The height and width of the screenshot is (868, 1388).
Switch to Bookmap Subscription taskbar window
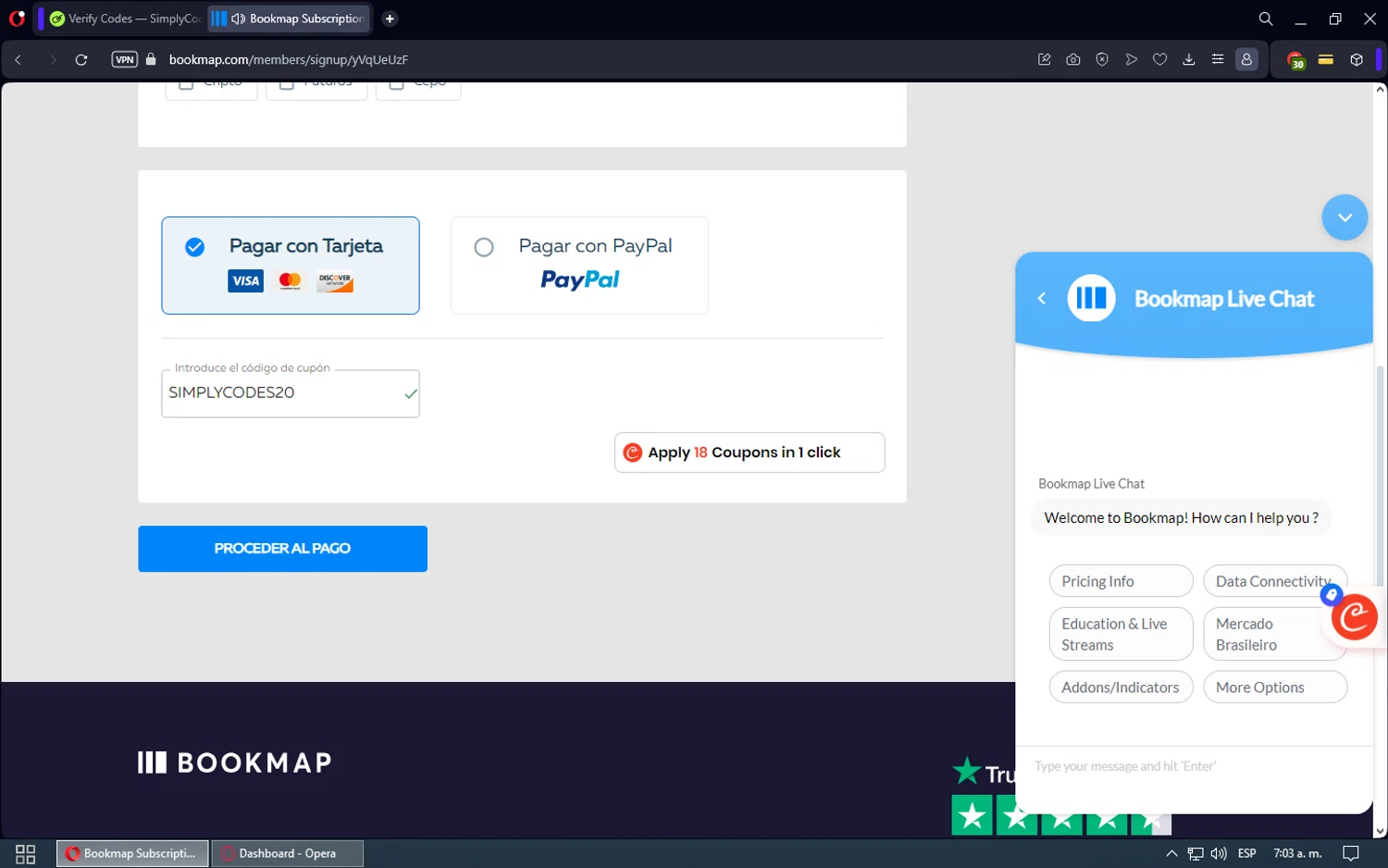click(132, 853)
